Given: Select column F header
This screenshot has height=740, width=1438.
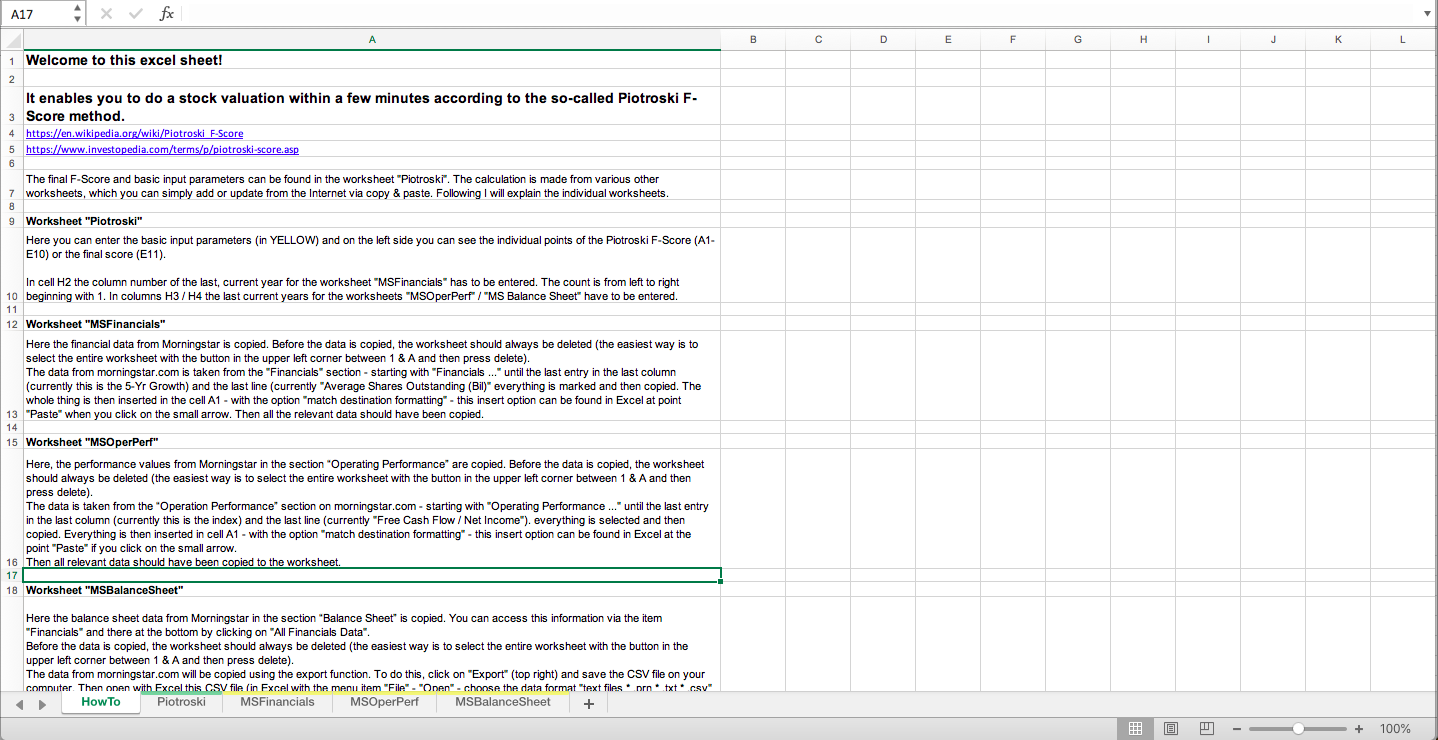Looking at the screenshot, I should 1013,40.
